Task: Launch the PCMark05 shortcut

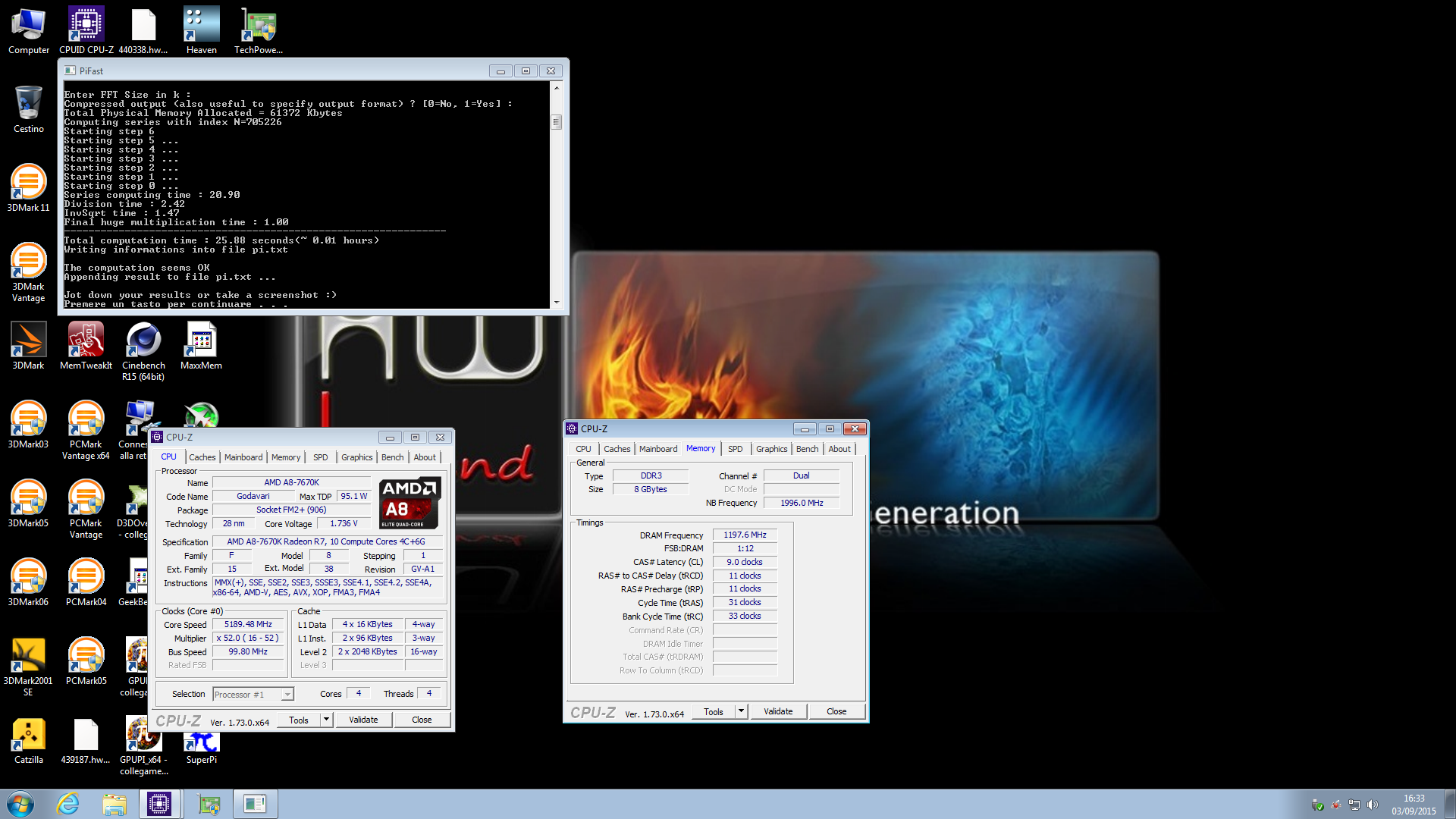Action: pos(86,662)
